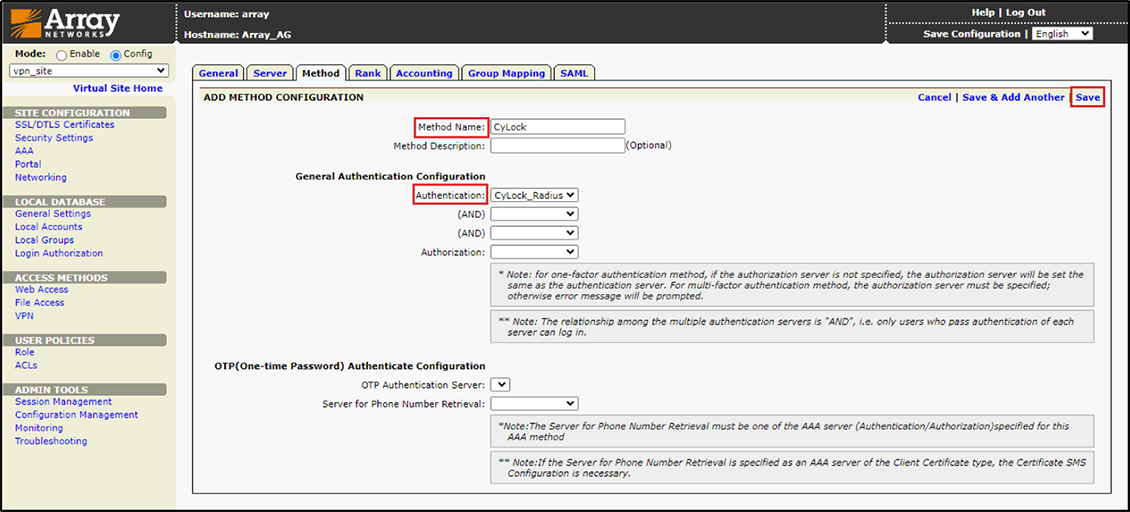Viewport: 1130px width, 512px height.
Task: Cancel the method configuration
Action: tap(934, 97)
